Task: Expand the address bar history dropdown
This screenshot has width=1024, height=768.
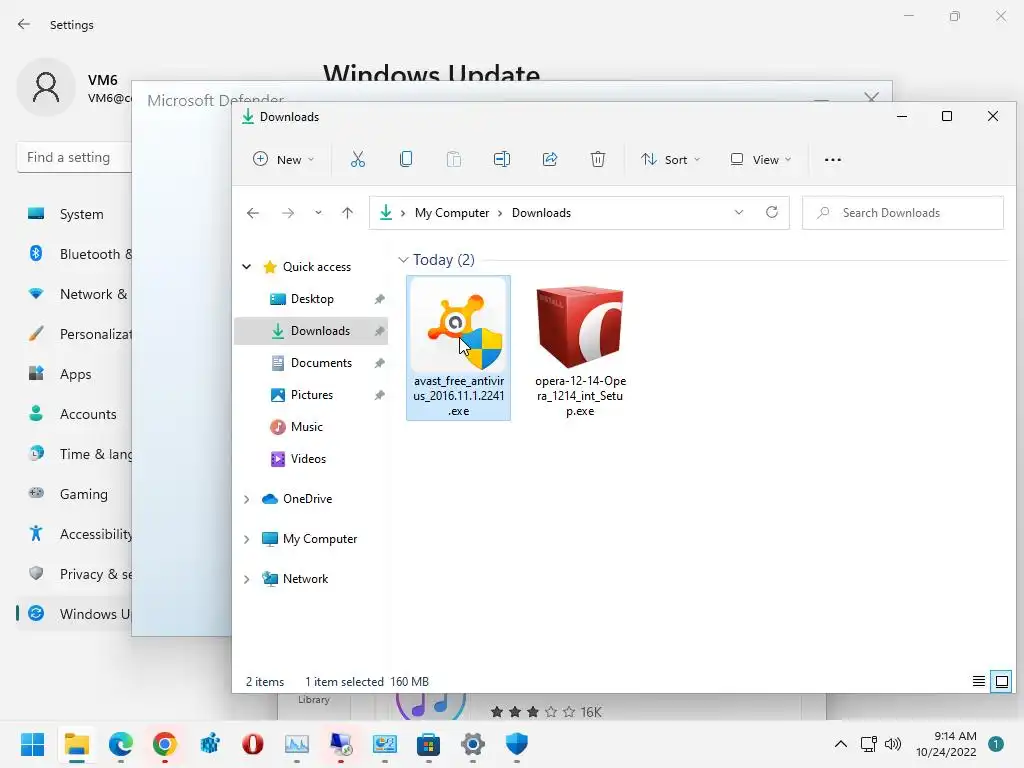Action: [739, 212]
